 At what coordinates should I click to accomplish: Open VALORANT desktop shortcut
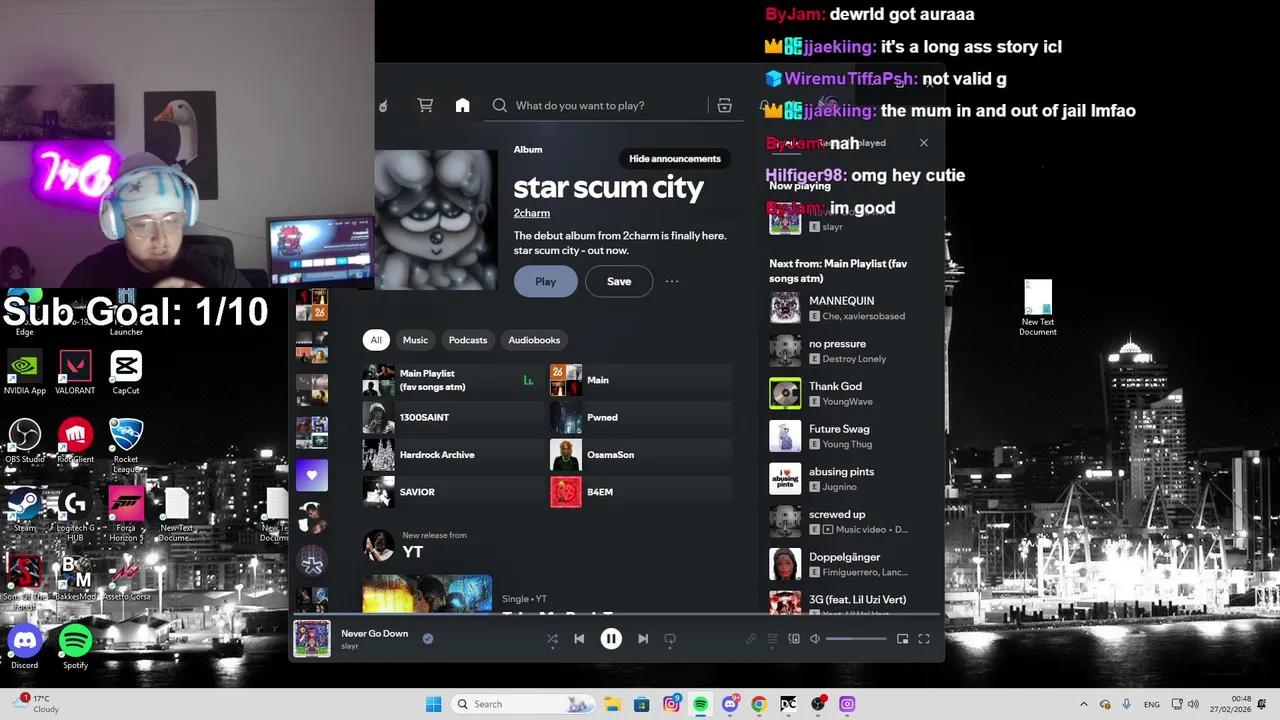pyautogui.click(x=75, y=373)
